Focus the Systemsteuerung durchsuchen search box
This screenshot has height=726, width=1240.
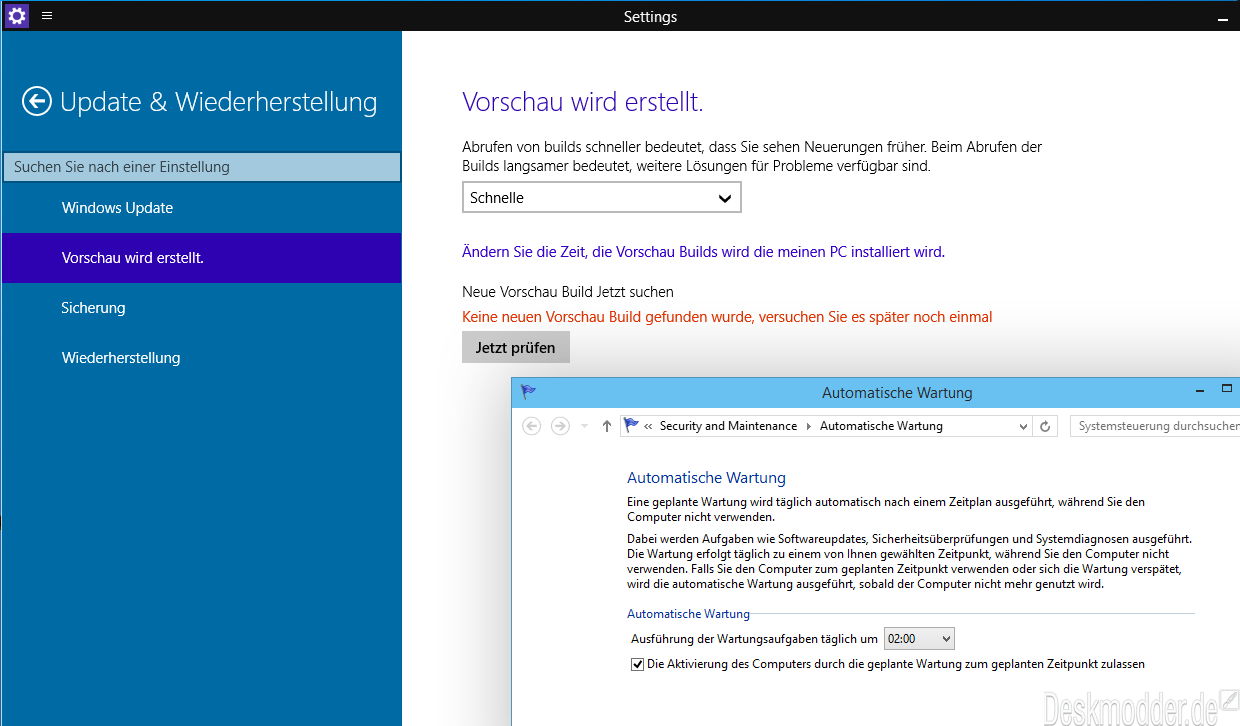[x=1155, y=426]
